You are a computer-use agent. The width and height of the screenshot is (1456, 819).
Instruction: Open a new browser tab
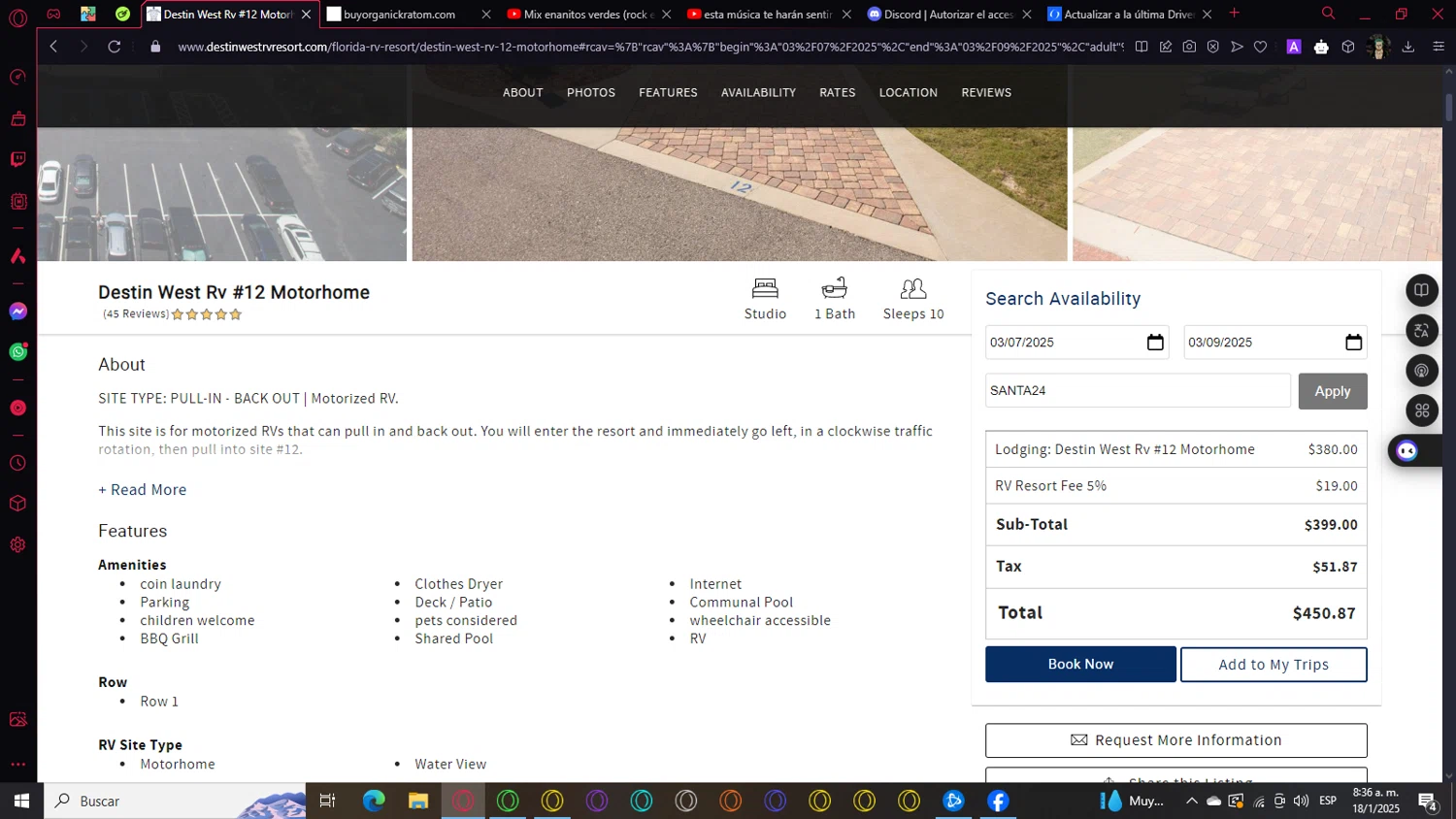1235,14
